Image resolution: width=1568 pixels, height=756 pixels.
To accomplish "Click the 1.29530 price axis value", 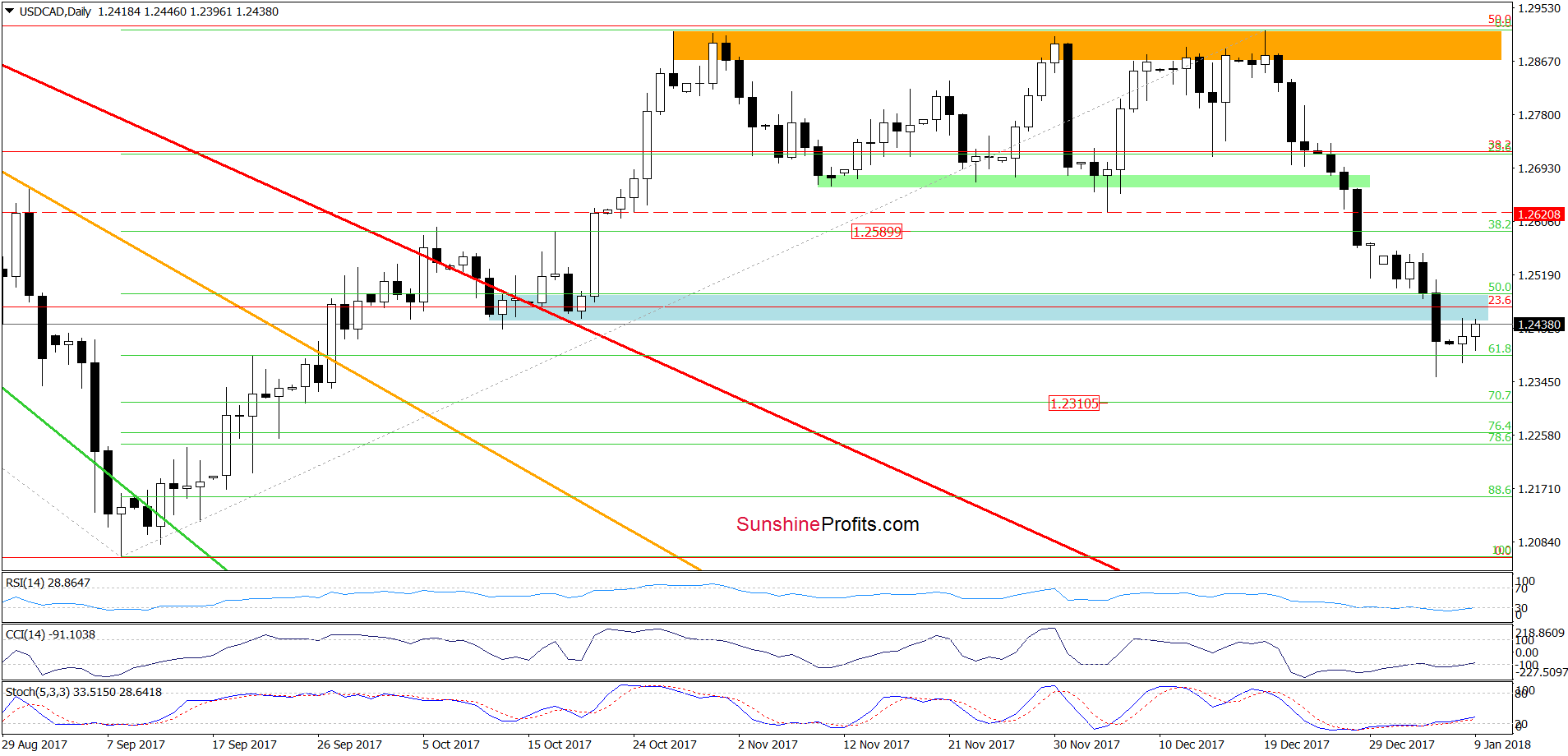I will point(1539,8).
